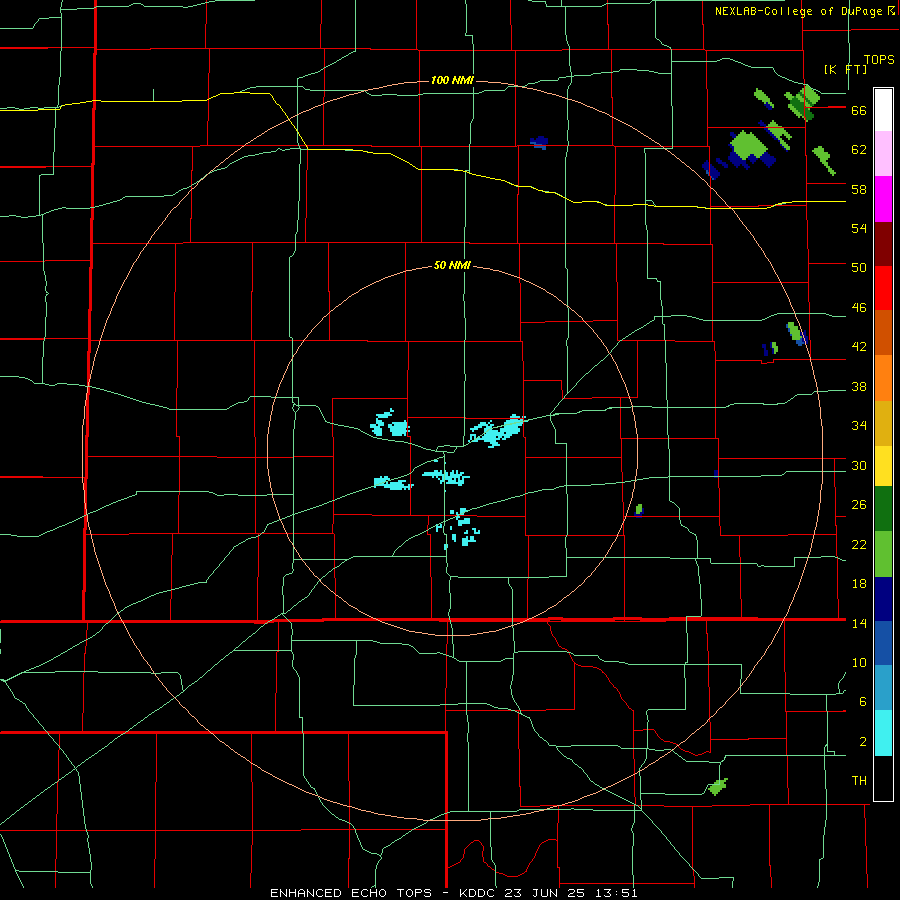The image size is (900, 900).
Task: Click the dark green legend band near 26
Action: pos(883,509)
